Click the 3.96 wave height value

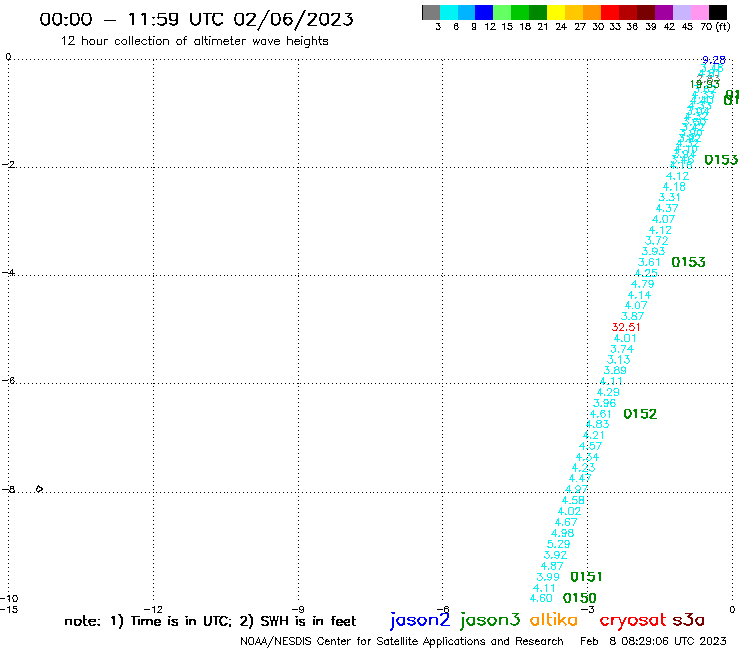(x=605, y=403)
